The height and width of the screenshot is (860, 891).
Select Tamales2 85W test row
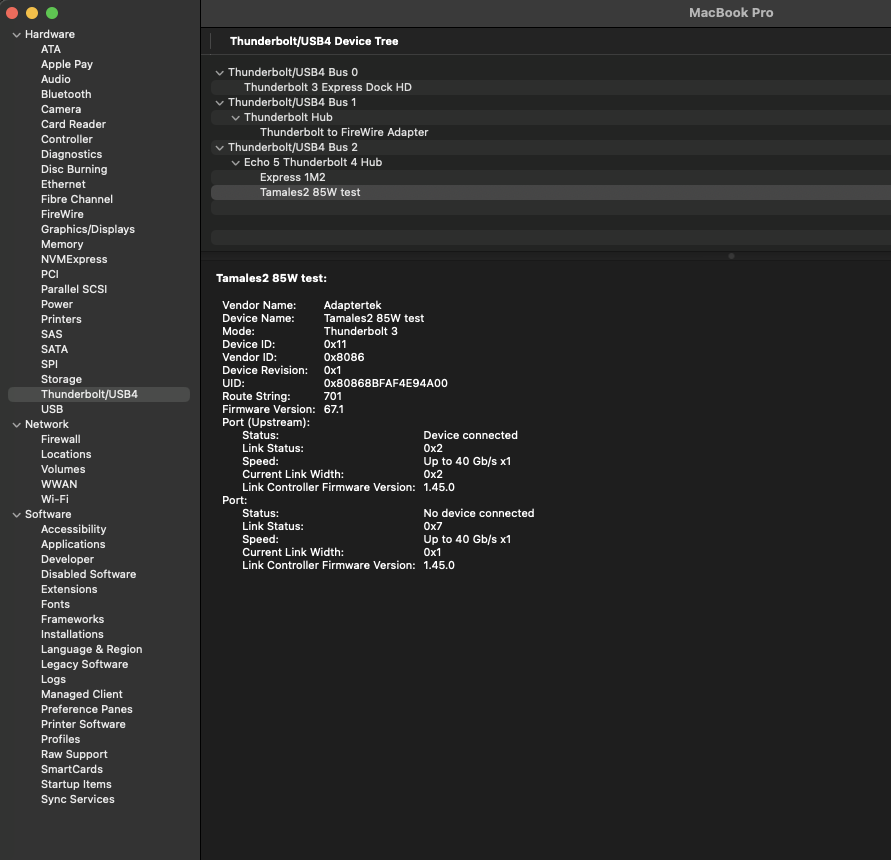[x=551, y=193]
